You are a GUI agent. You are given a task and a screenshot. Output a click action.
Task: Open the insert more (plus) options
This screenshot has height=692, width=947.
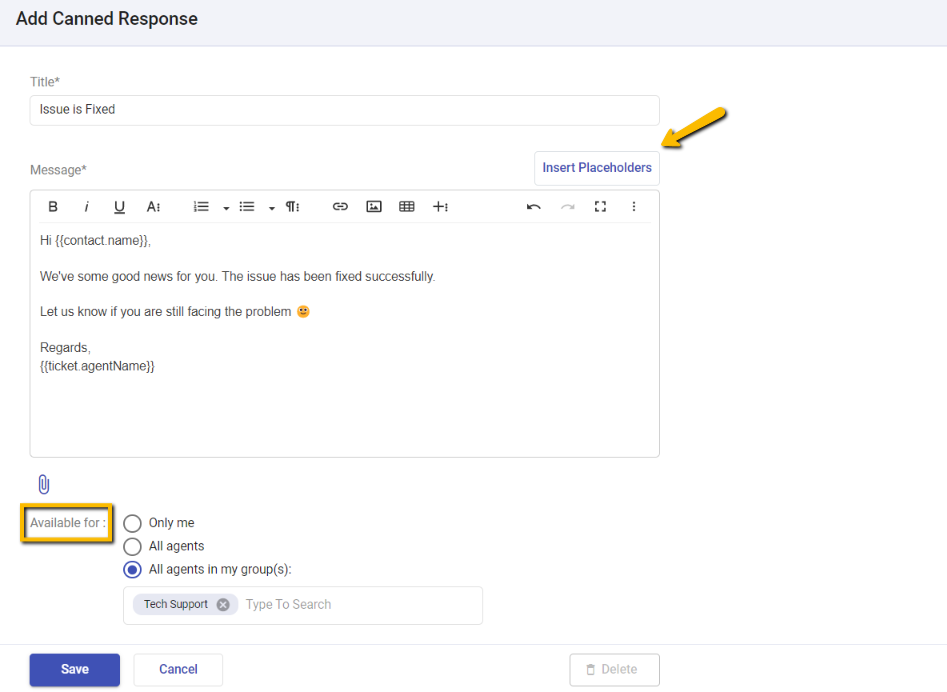pos(440,207)
